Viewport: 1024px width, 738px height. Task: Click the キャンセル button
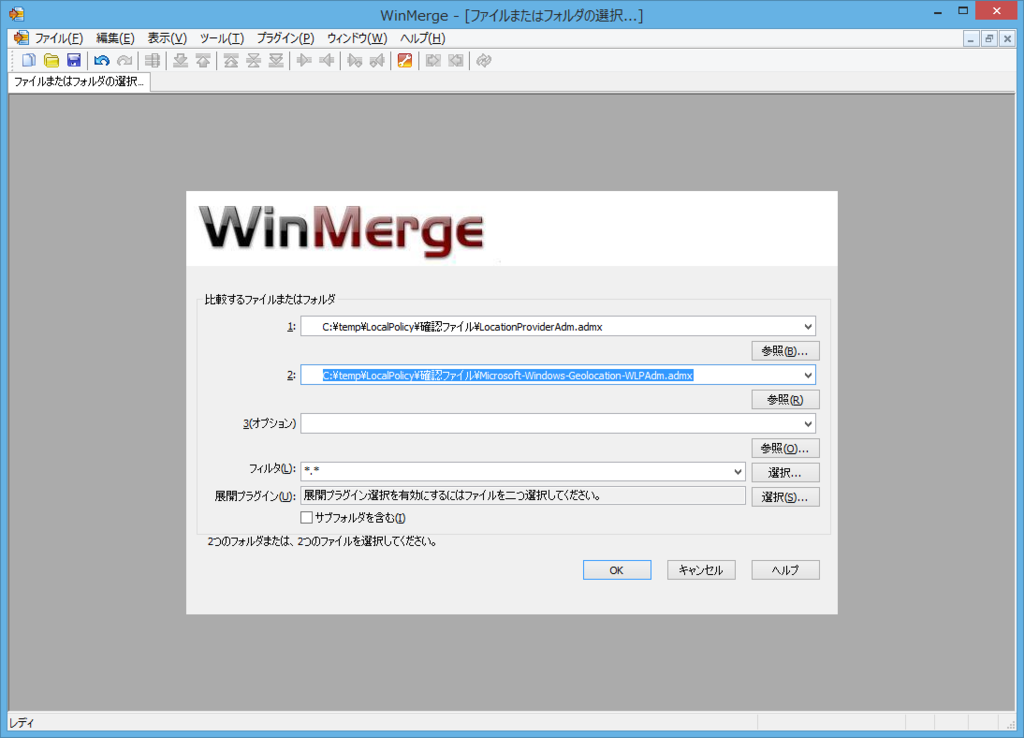[x=701, y=570]
